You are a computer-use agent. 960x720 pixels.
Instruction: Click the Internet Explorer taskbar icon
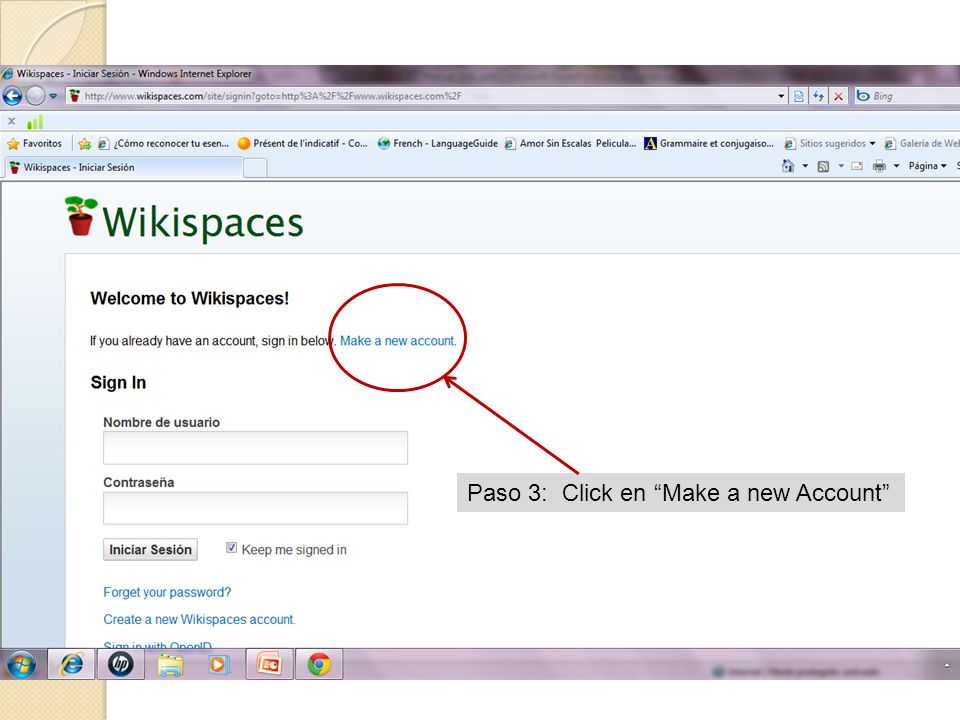click(72, 664)
